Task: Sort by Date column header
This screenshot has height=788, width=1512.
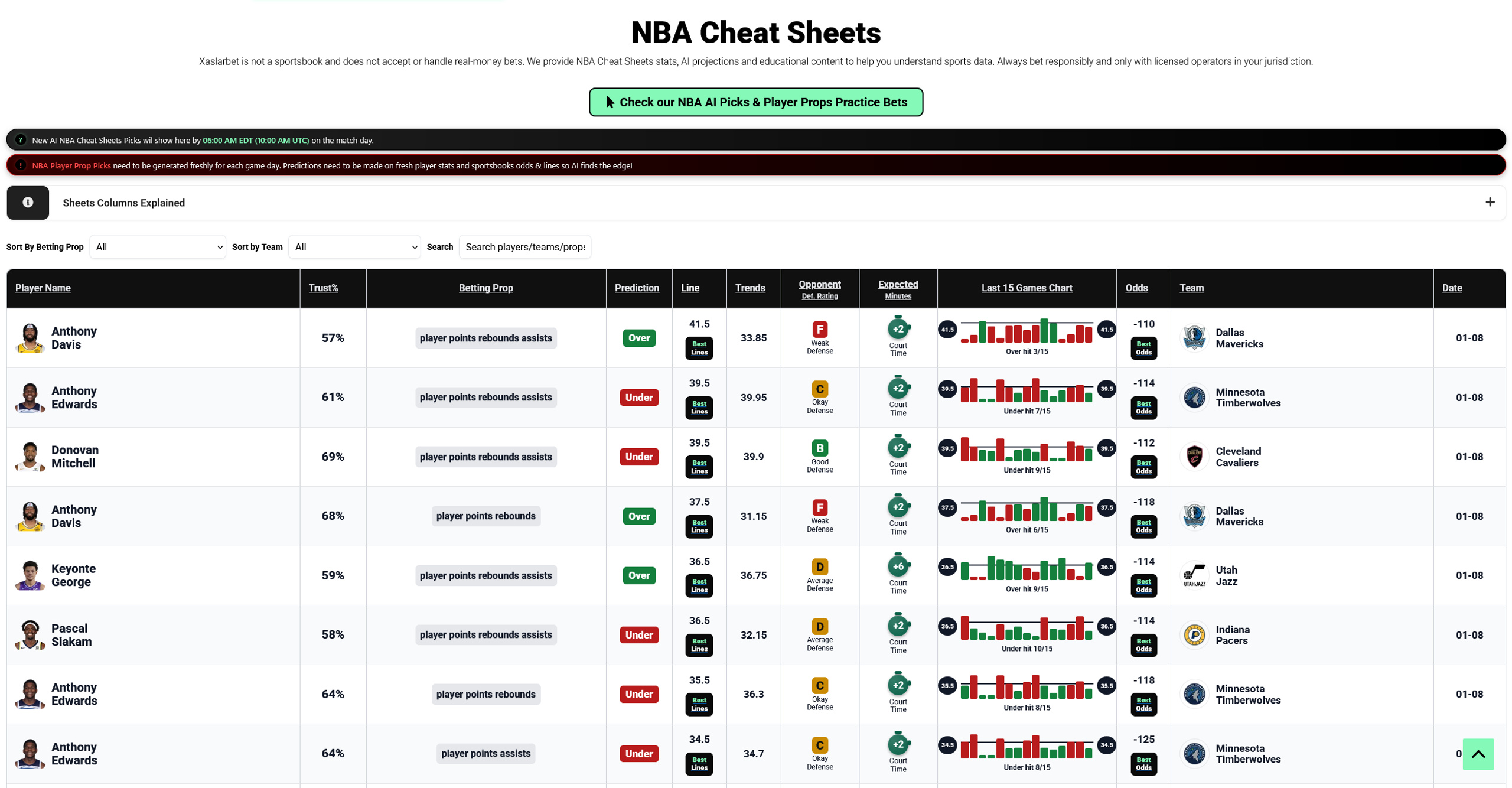Action: pyautogui.click(x=1452, y=288)
